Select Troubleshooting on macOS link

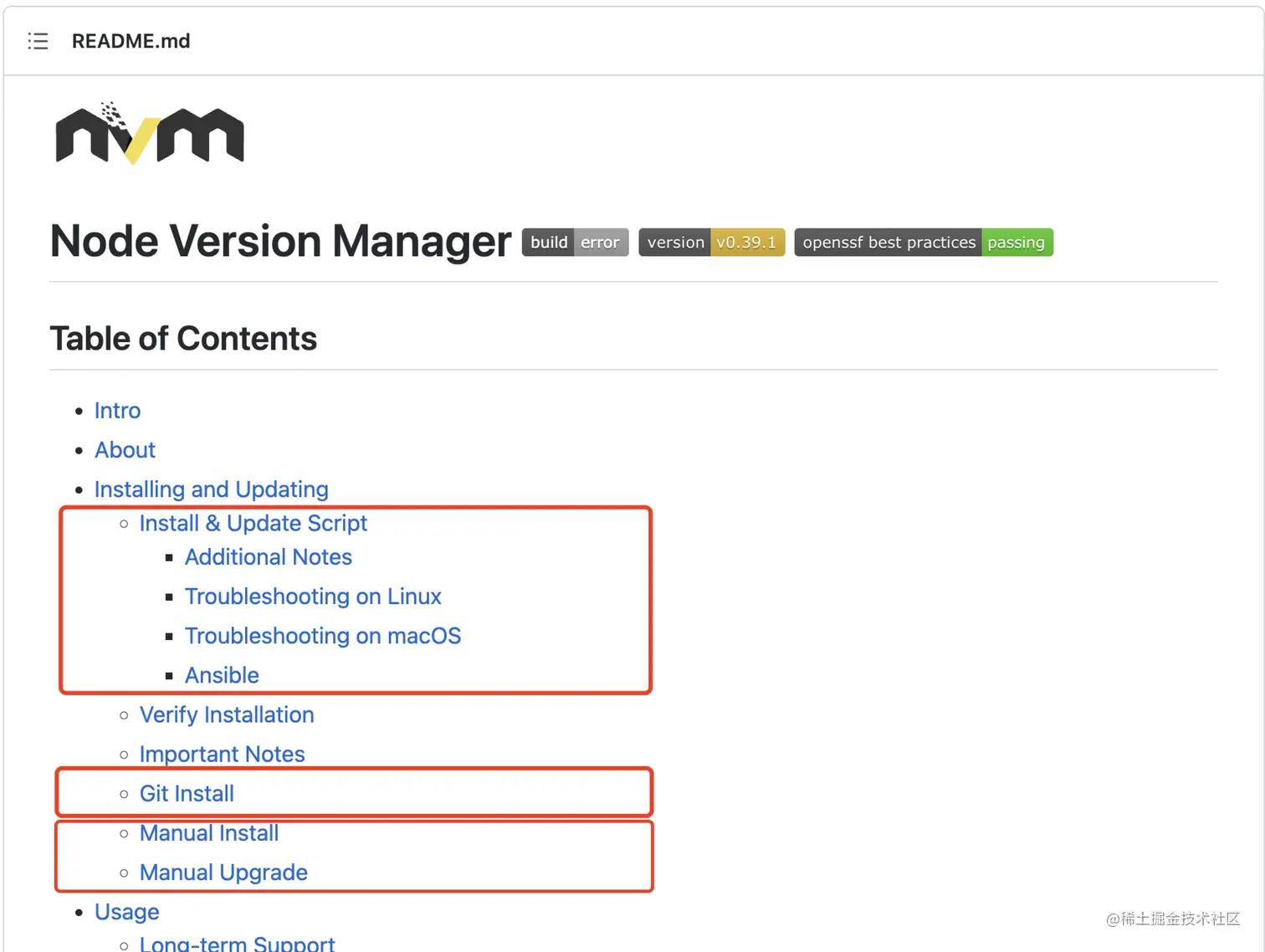coord(322,636)
